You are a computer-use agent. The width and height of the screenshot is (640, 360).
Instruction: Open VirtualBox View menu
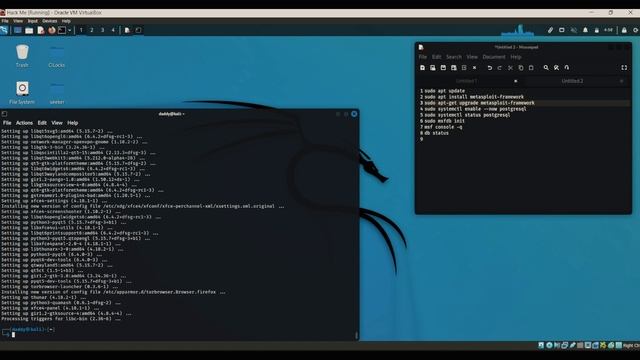(x=18, y=21)
